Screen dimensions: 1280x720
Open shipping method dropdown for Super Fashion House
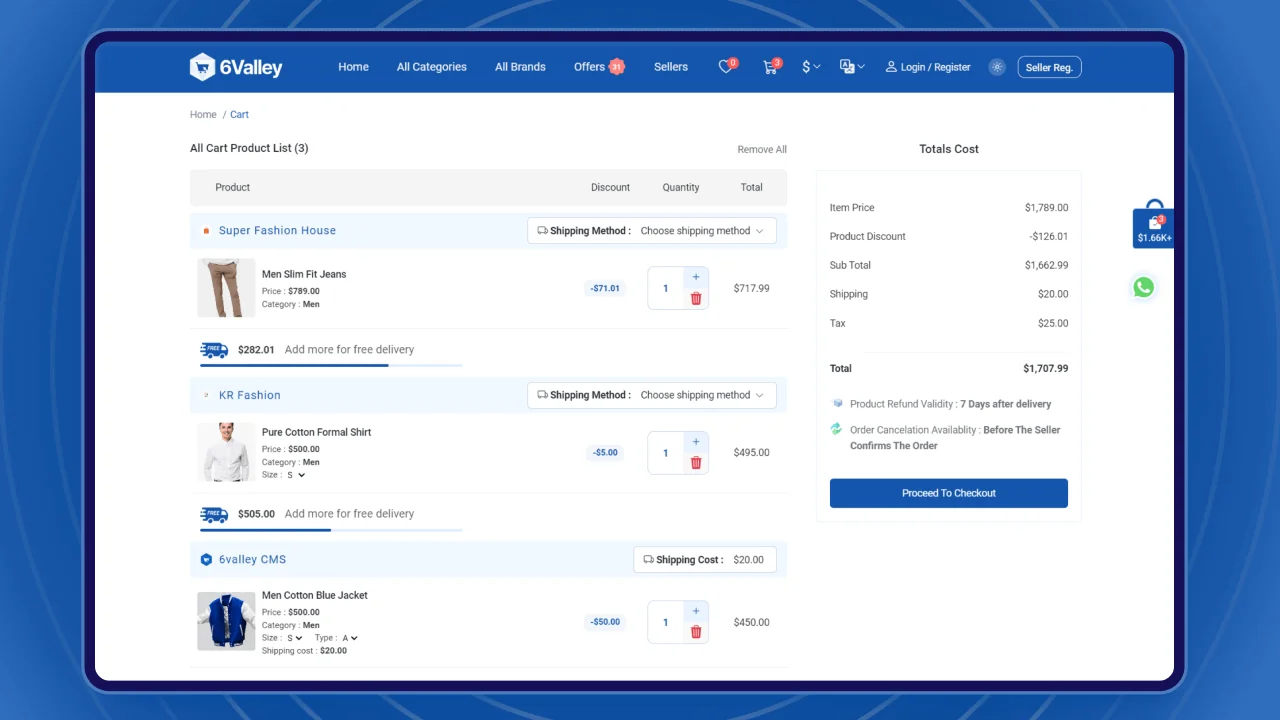[x=701, y=231]
